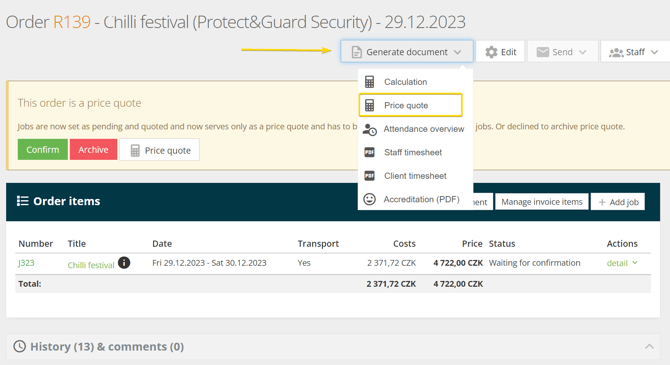The width and height of the screenshot is (670, 365).
Task: Collapse the History & comments section
Action: pos(649,346)
